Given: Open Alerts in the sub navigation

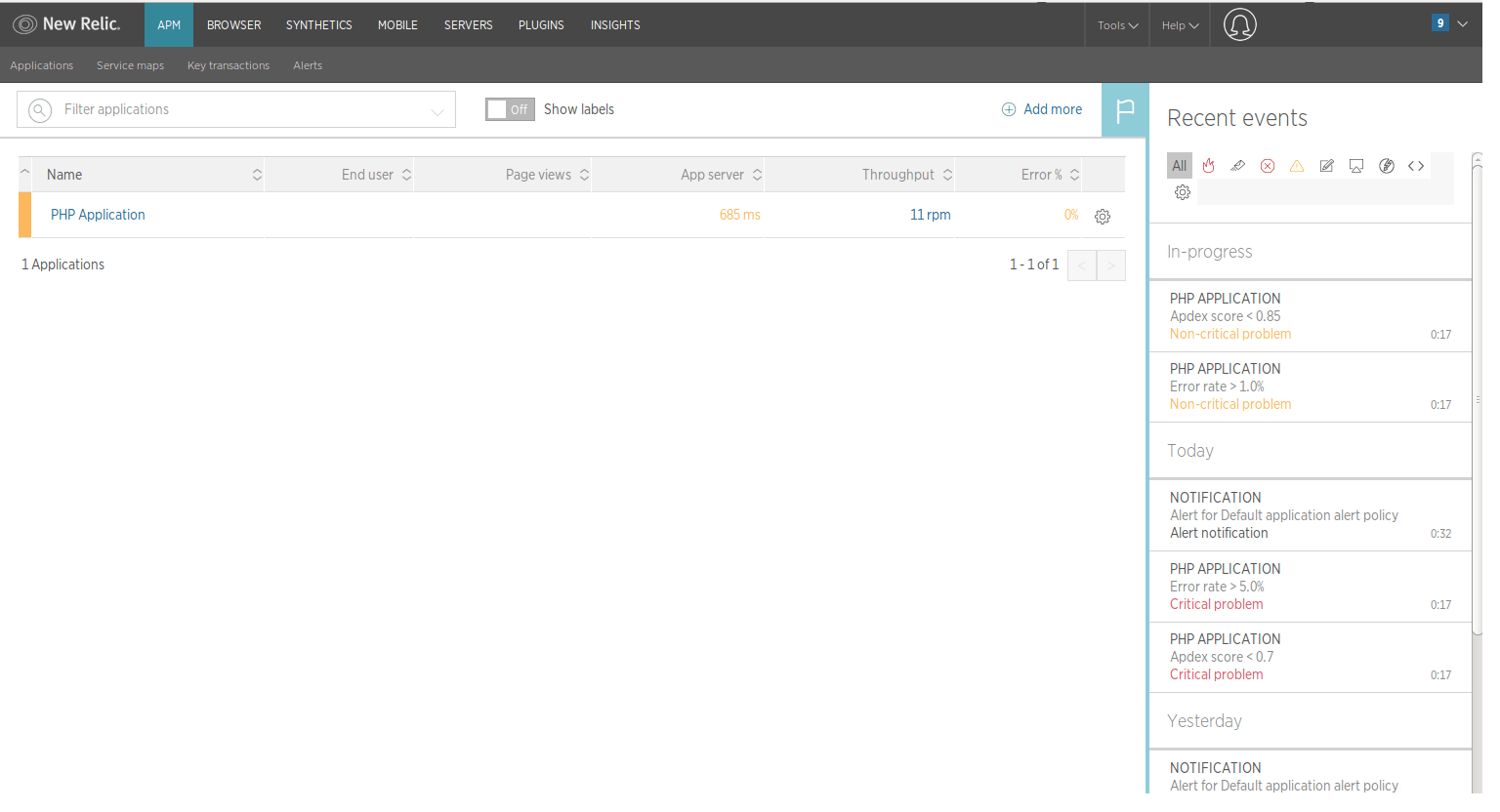Looking at the screenshot, I should [x=308, y=65].
